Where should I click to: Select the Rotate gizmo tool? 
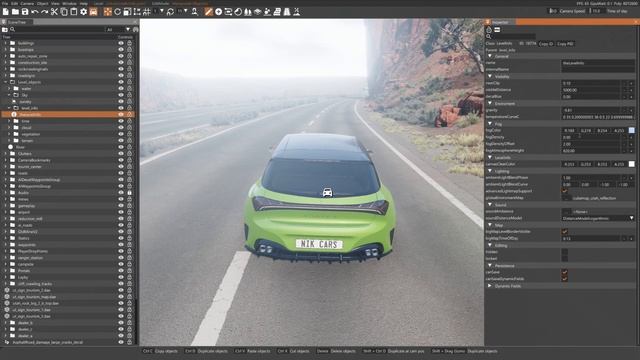[x=118, y=12]
